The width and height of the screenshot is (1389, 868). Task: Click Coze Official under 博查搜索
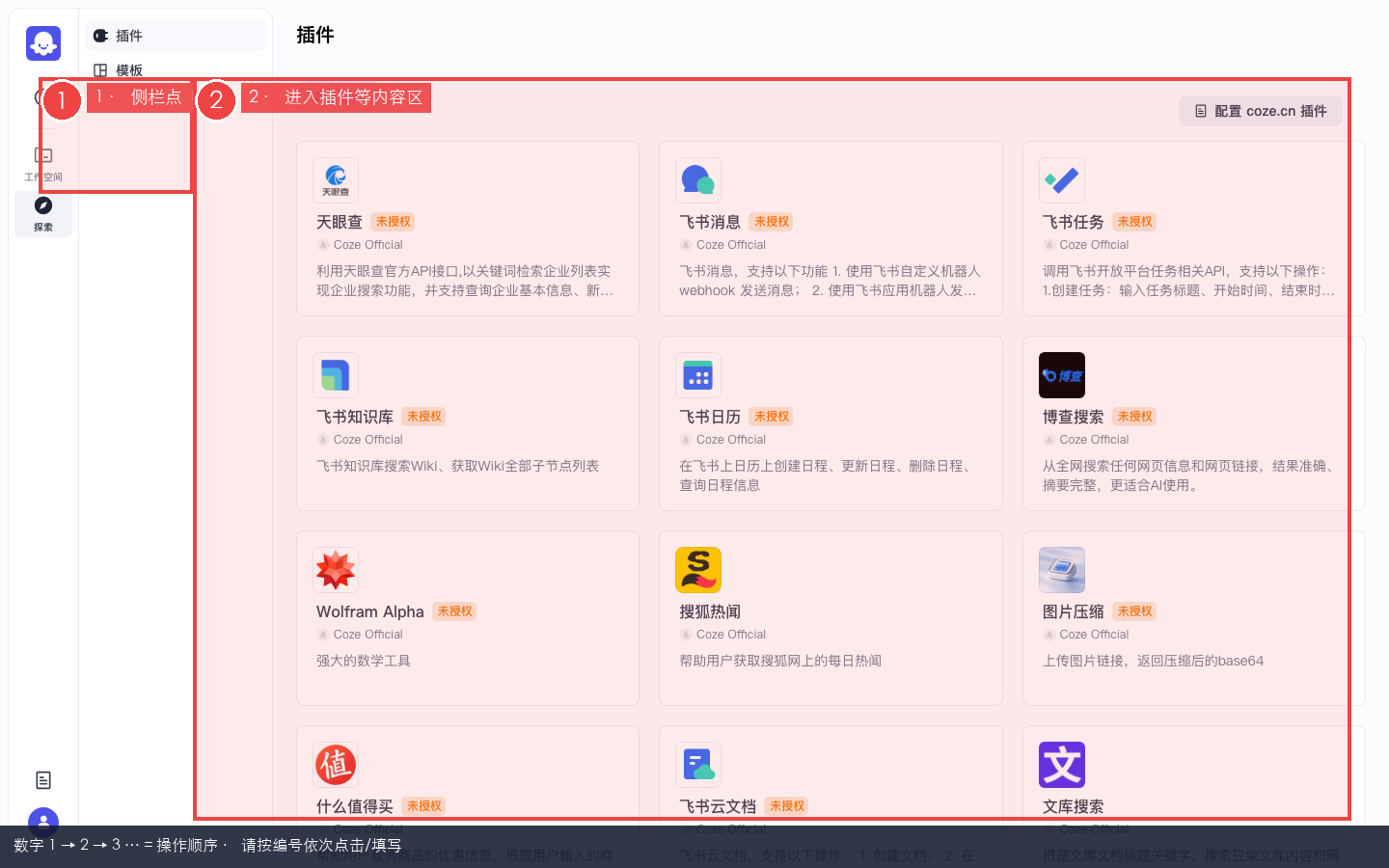click(1095, 440)
